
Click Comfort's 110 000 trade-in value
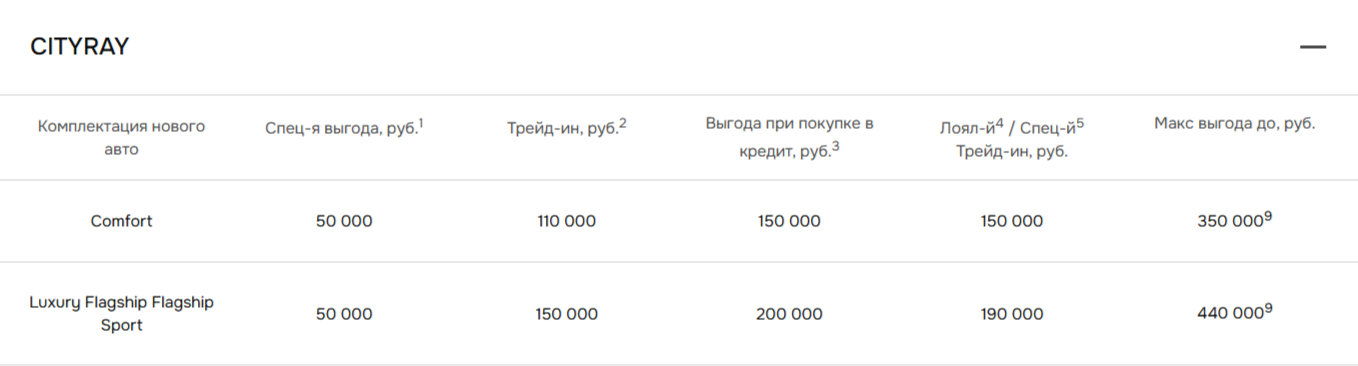coord(566,221)
